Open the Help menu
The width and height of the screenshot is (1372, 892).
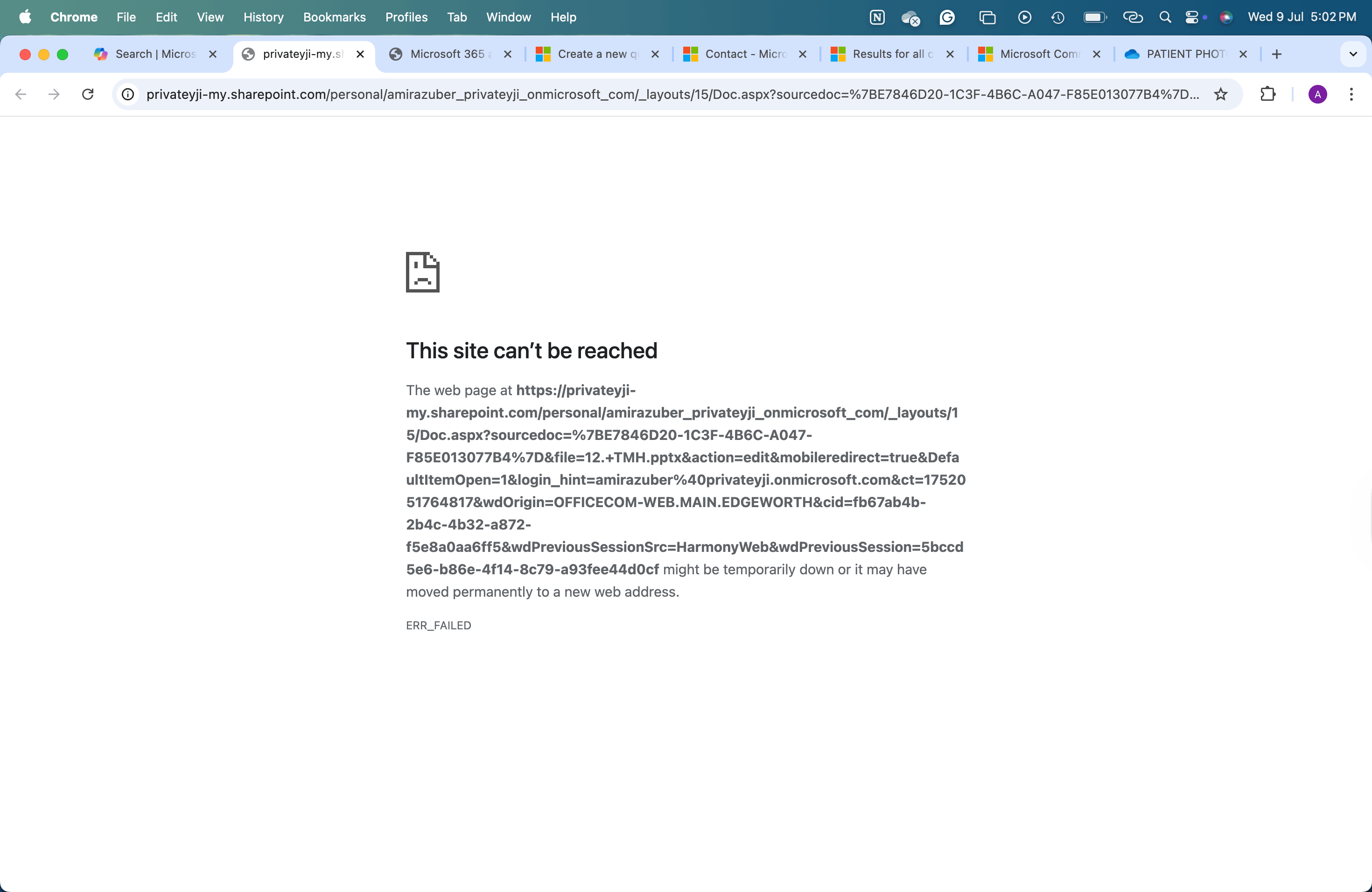click(563, 17)
